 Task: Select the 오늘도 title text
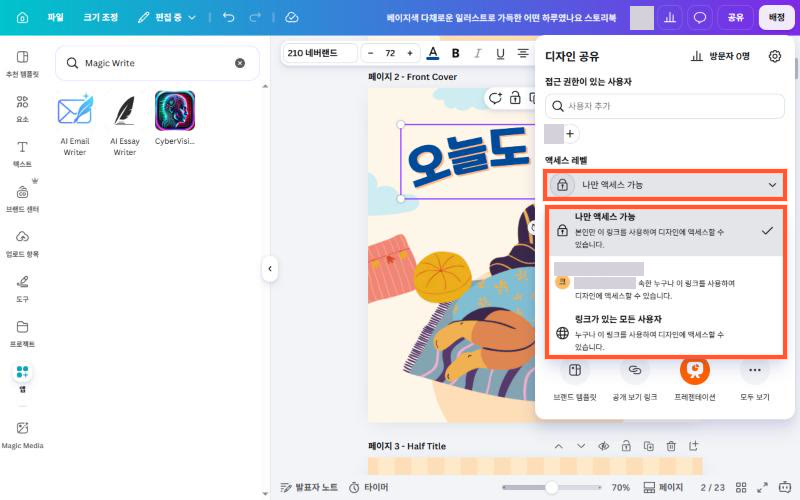(x=467, y=157)
